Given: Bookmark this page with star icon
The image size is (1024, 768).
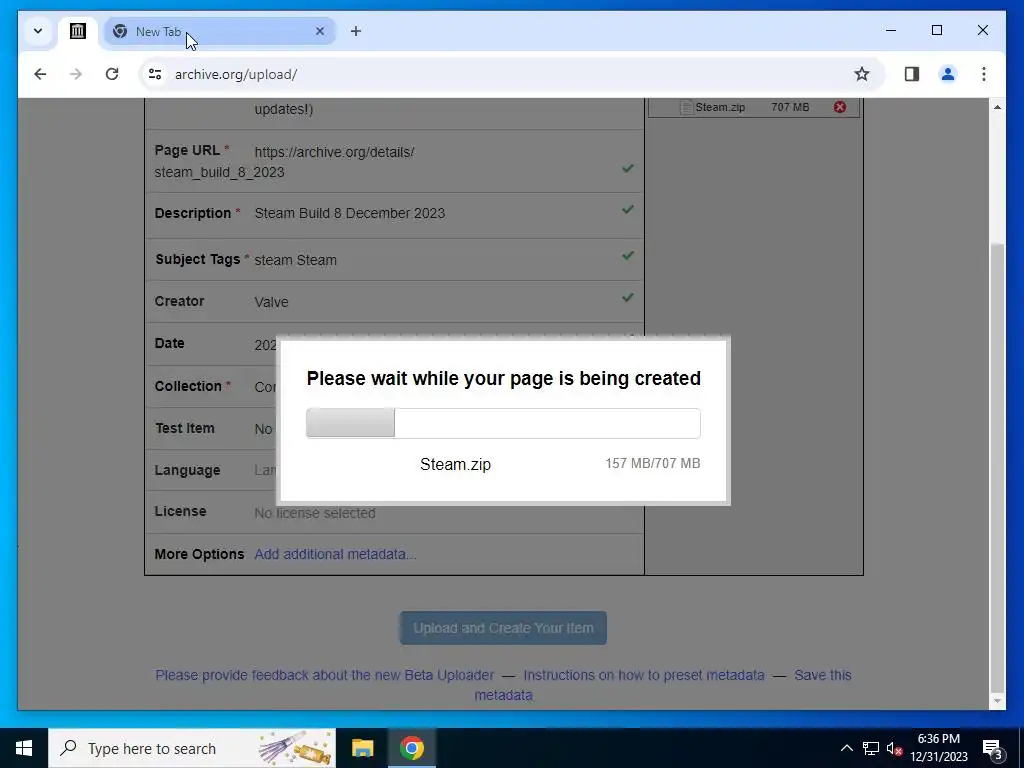Looking at the screenshot, I should [x=862, y=74].
